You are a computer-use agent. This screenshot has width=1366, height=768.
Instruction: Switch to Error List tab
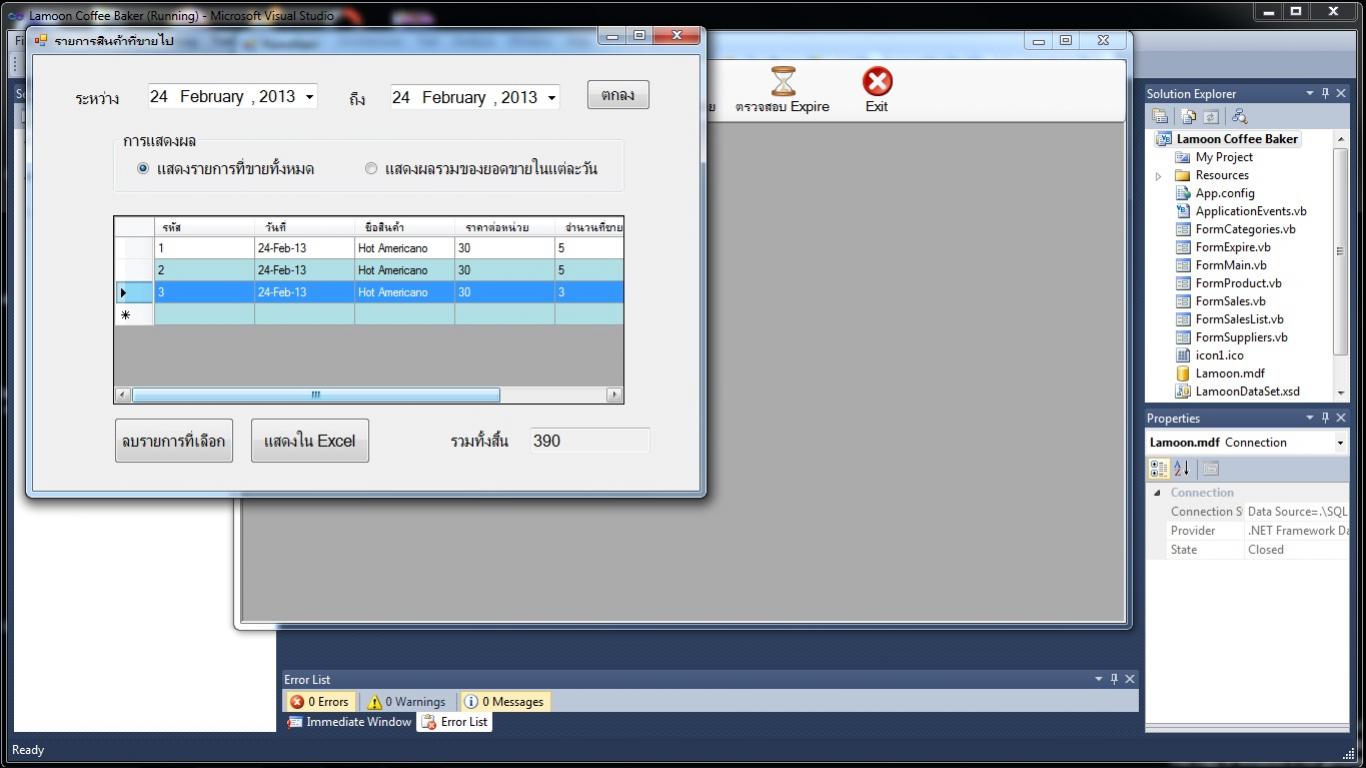tap(455, 722)
